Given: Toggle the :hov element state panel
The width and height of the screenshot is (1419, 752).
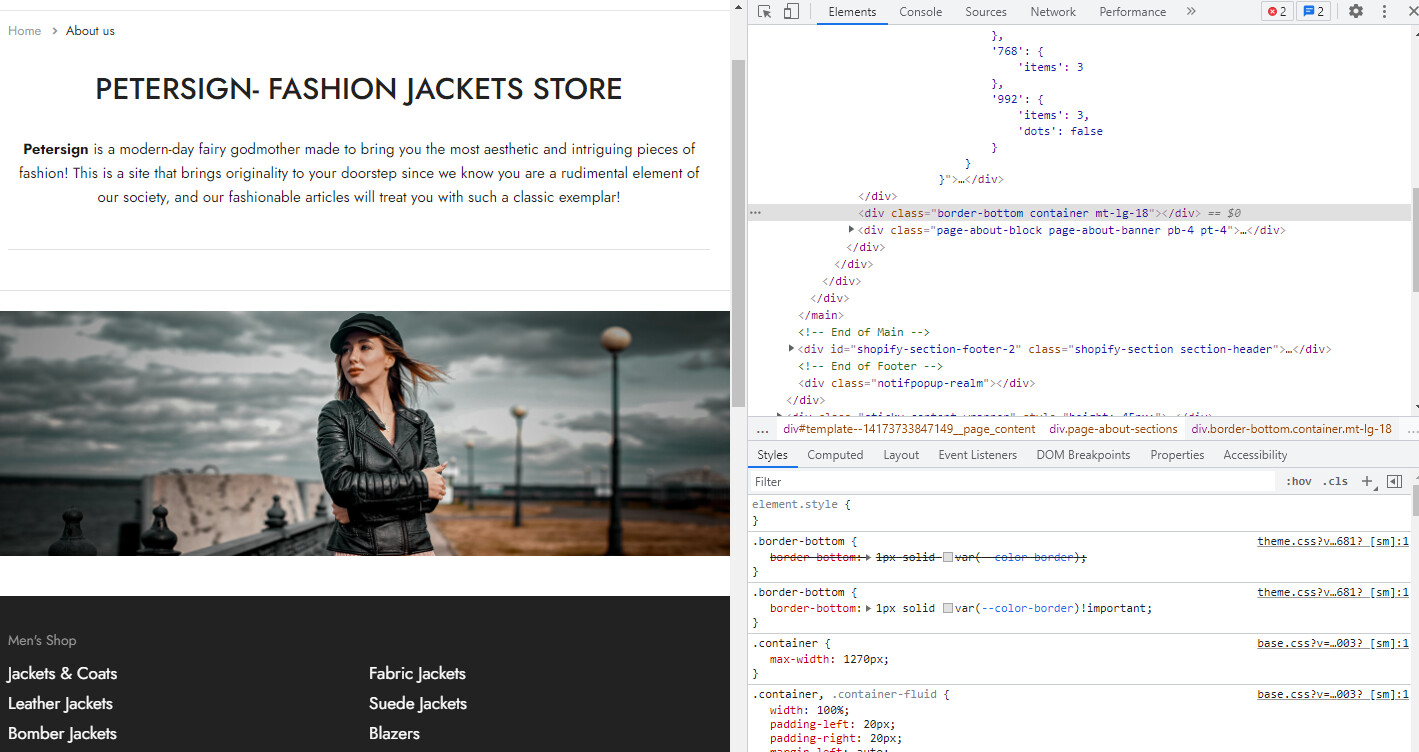Looking at the screenshot, I should (x=1298, y=481).
